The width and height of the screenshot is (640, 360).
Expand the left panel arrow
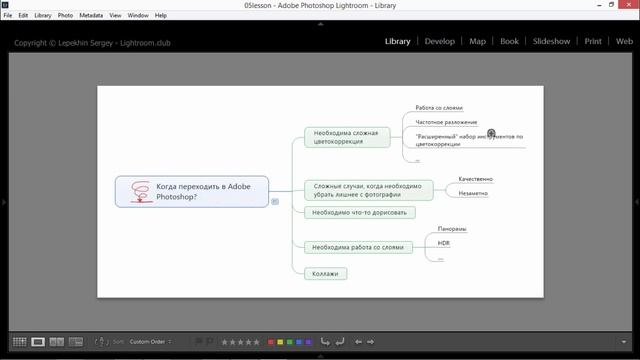[x=4, y=202]
